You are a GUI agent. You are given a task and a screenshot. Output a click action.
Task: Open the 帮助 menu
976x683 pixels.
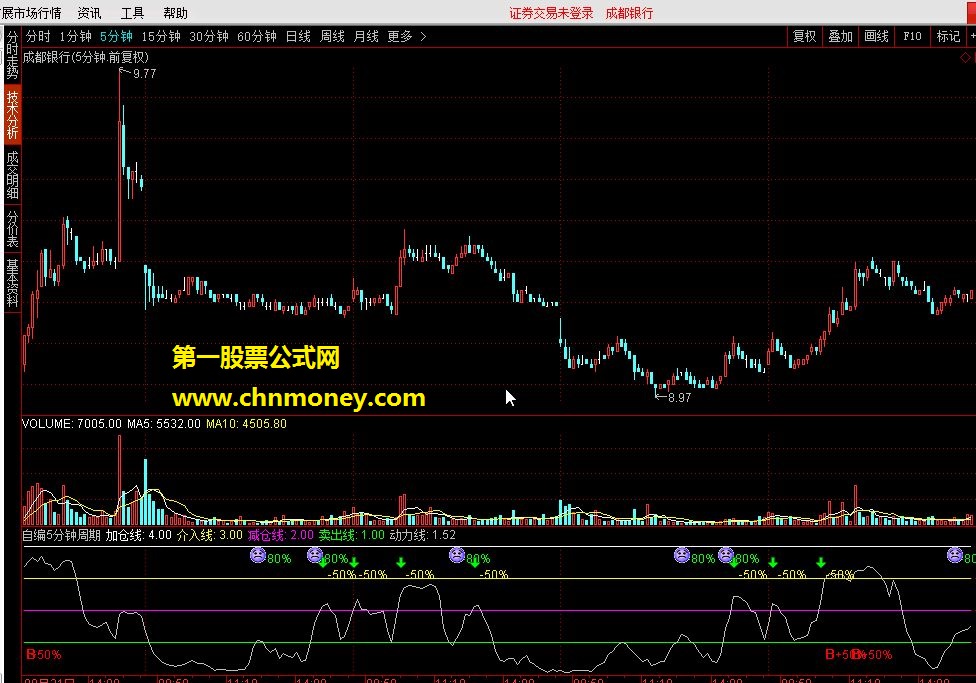coord(175,13)
